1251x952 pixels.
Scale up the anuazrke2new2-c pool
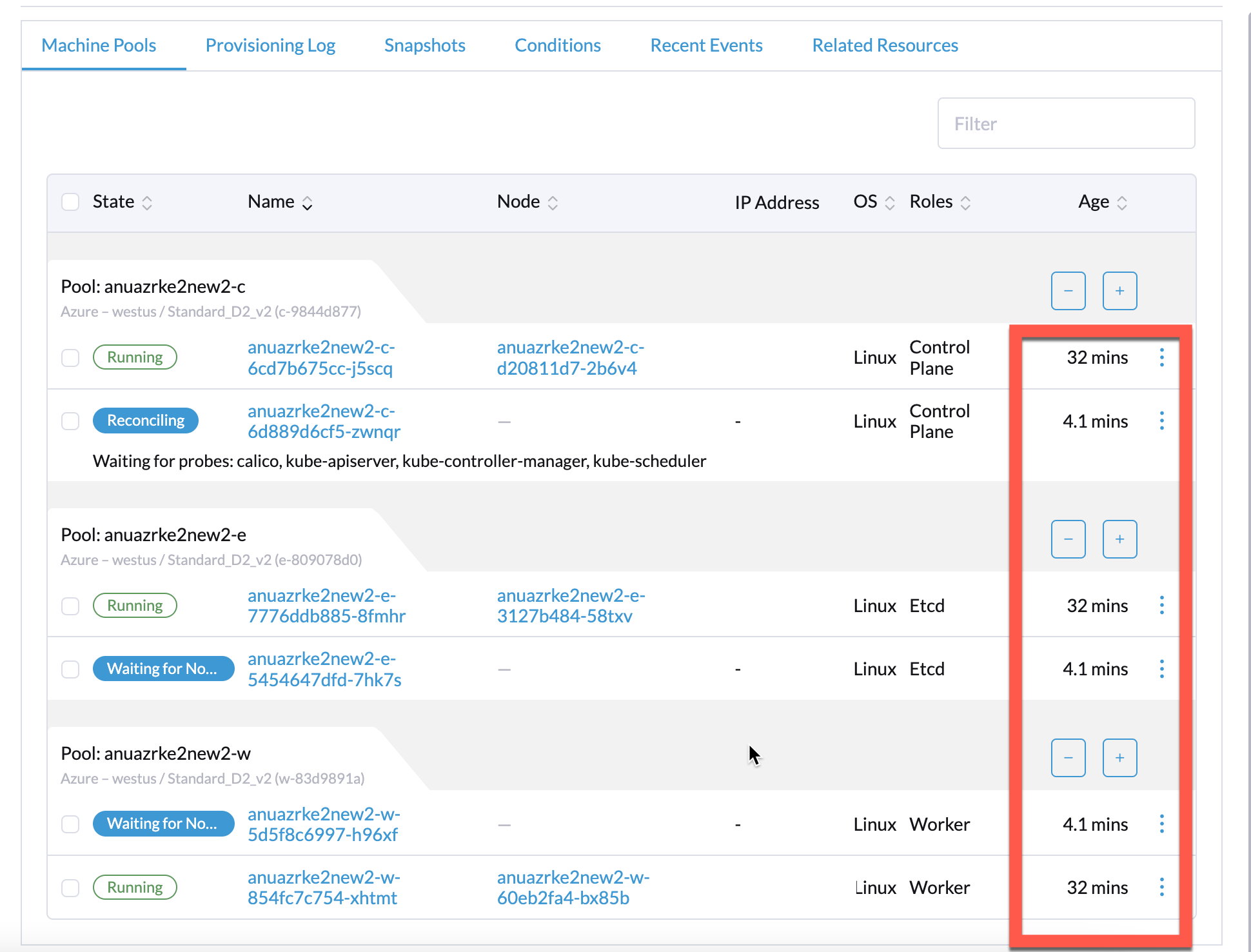coord(1120,291)
